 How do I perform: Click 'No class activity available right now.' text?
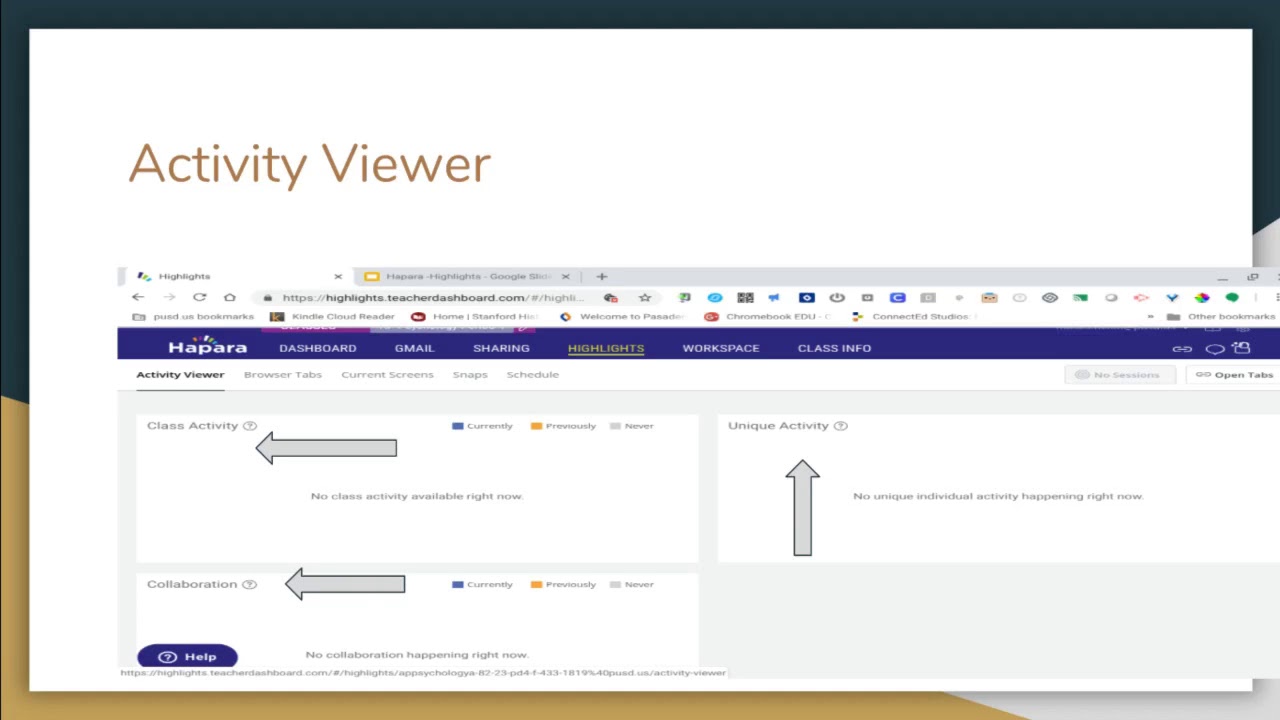tap(417, 496)
